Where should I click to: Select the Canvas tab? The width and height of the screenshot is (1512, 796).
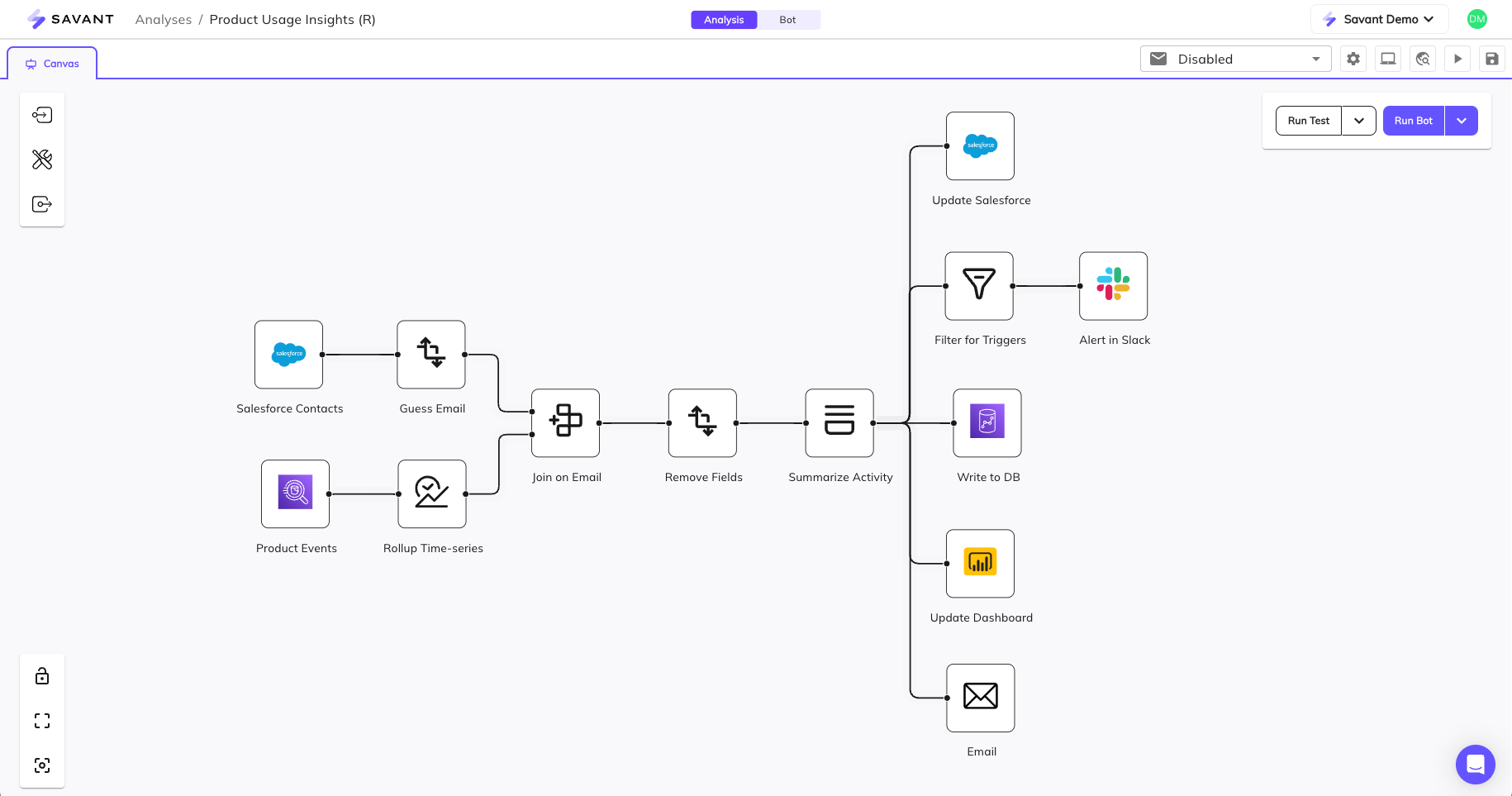(52, 62)
